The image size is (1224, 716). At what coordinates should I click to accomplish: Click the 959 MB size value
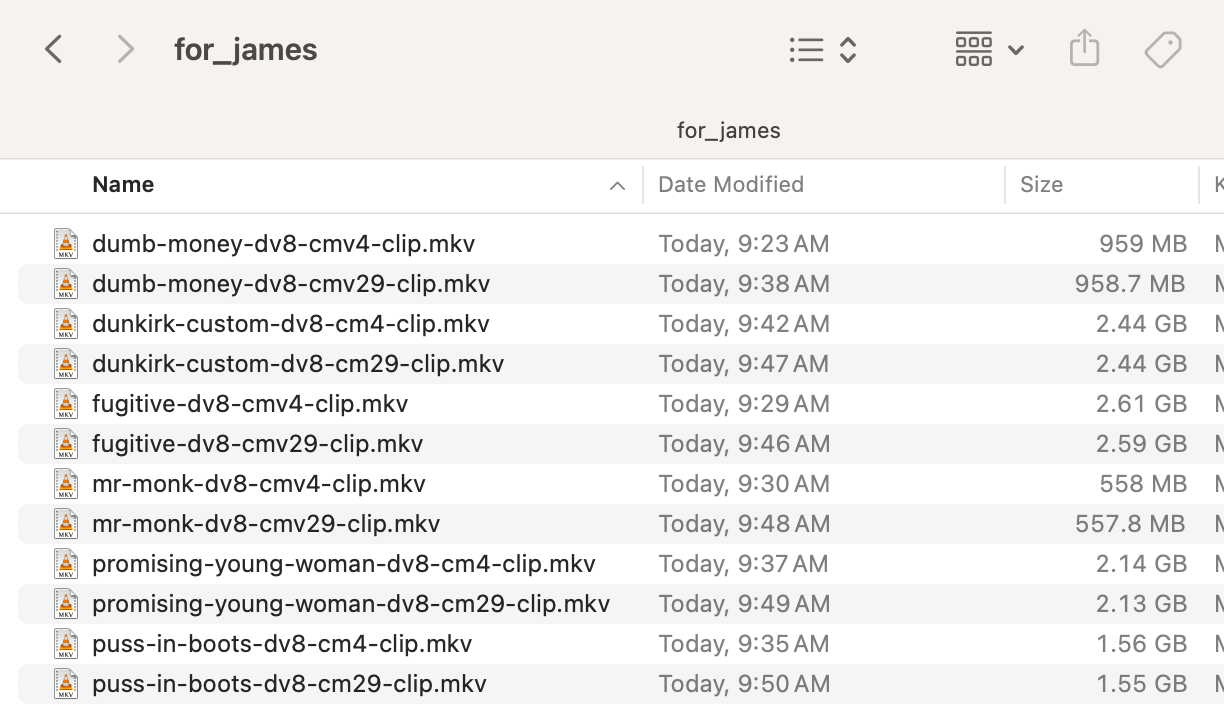(x=1143, y=243)
